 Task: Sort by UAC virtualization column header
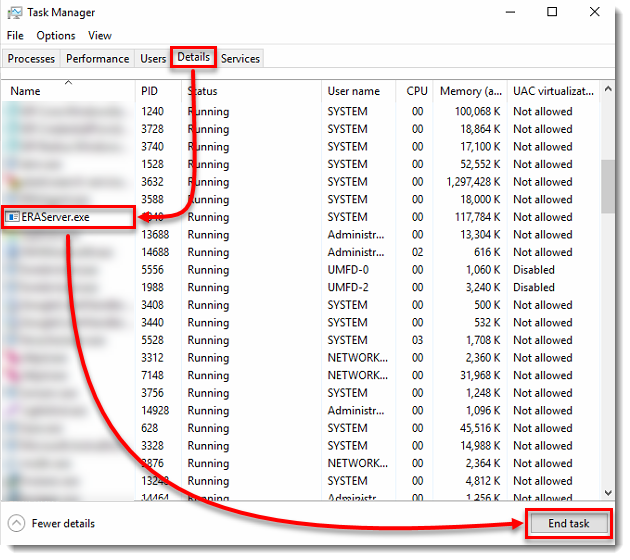pyautogui.click(x=553, y=91)
